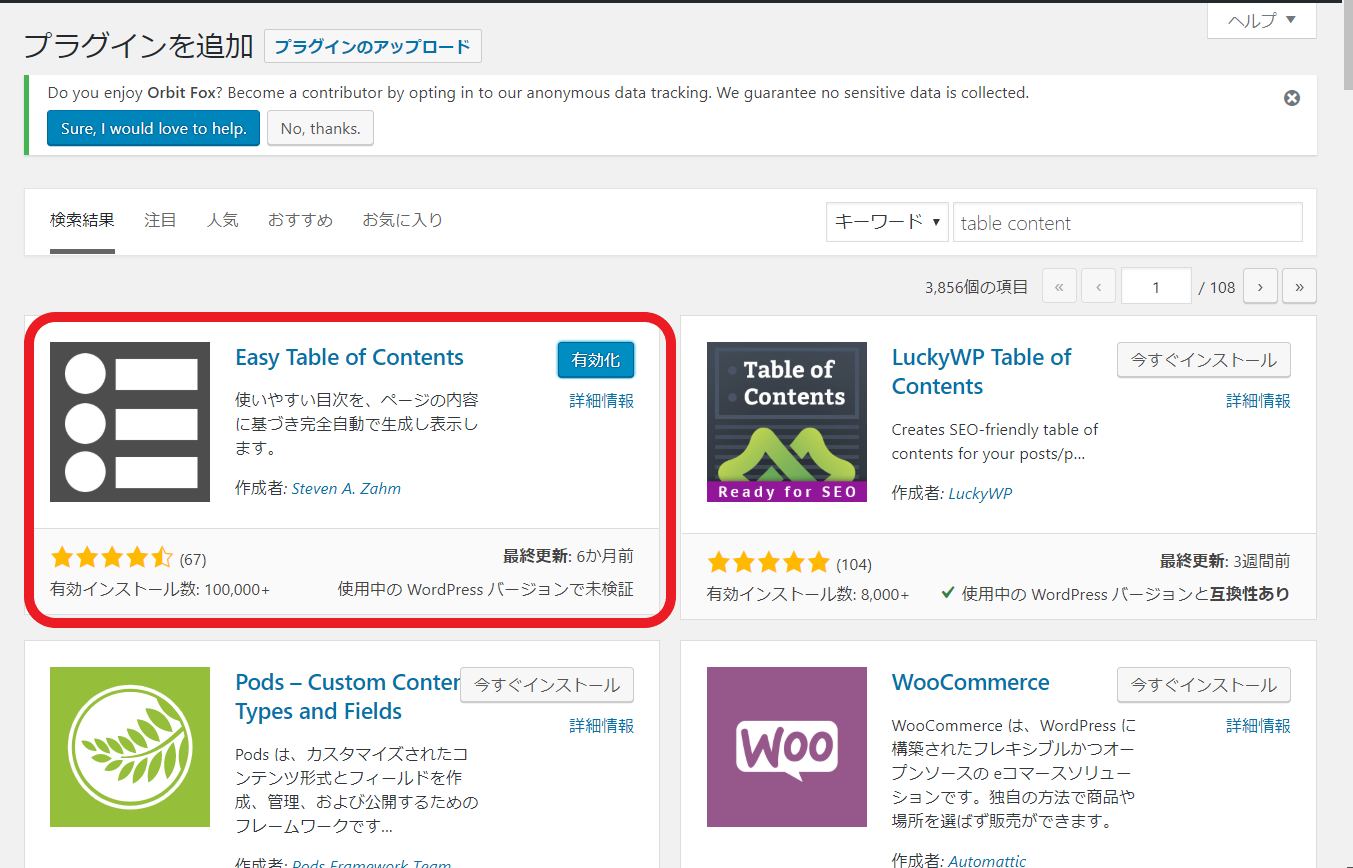Open 詳細情報 for WooCommerce

[x=1258, y=726]
